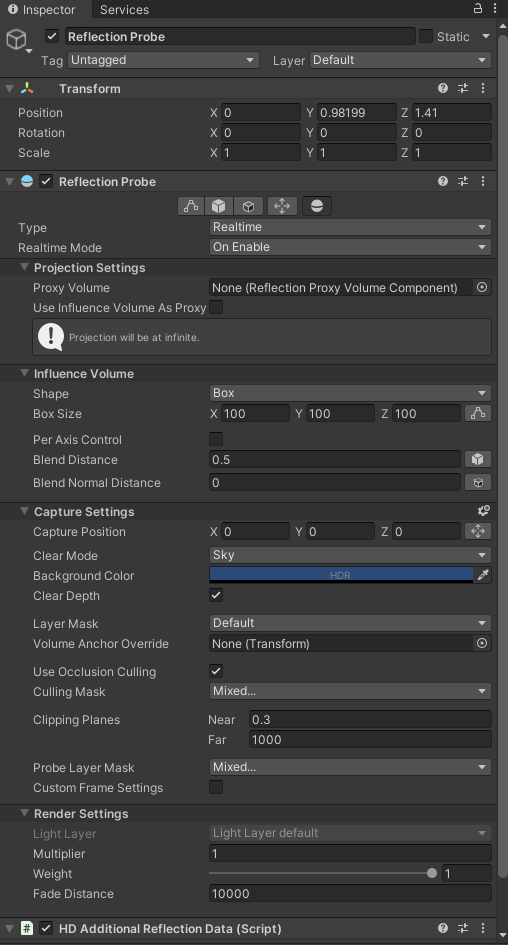Screen dimensions: 508x945
Task: Open the Clear Mode dropdown showing Sky
Action: (350, 555)
